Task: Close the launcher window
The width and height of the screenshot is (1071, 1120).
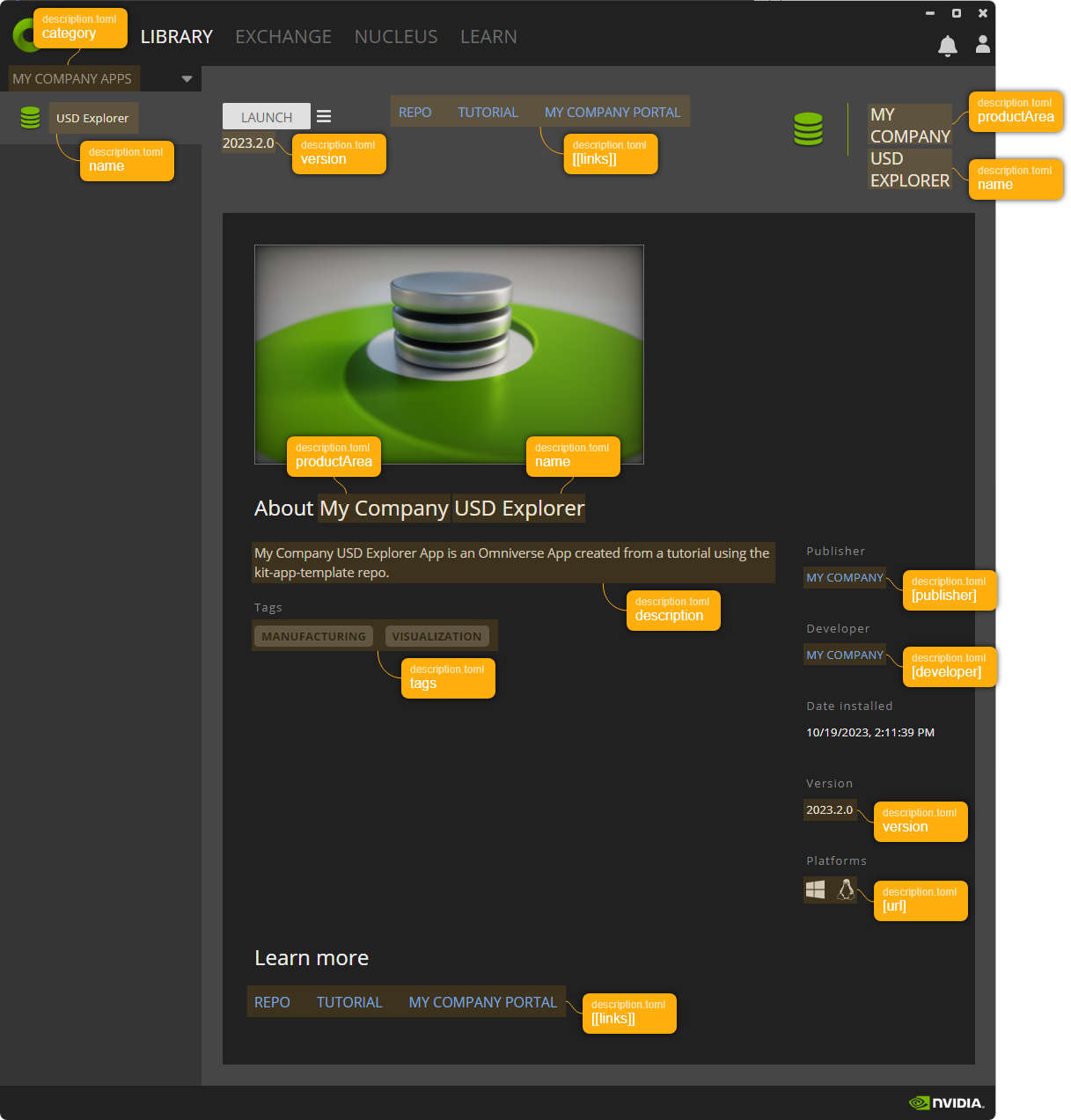Action: pos(983,13)
